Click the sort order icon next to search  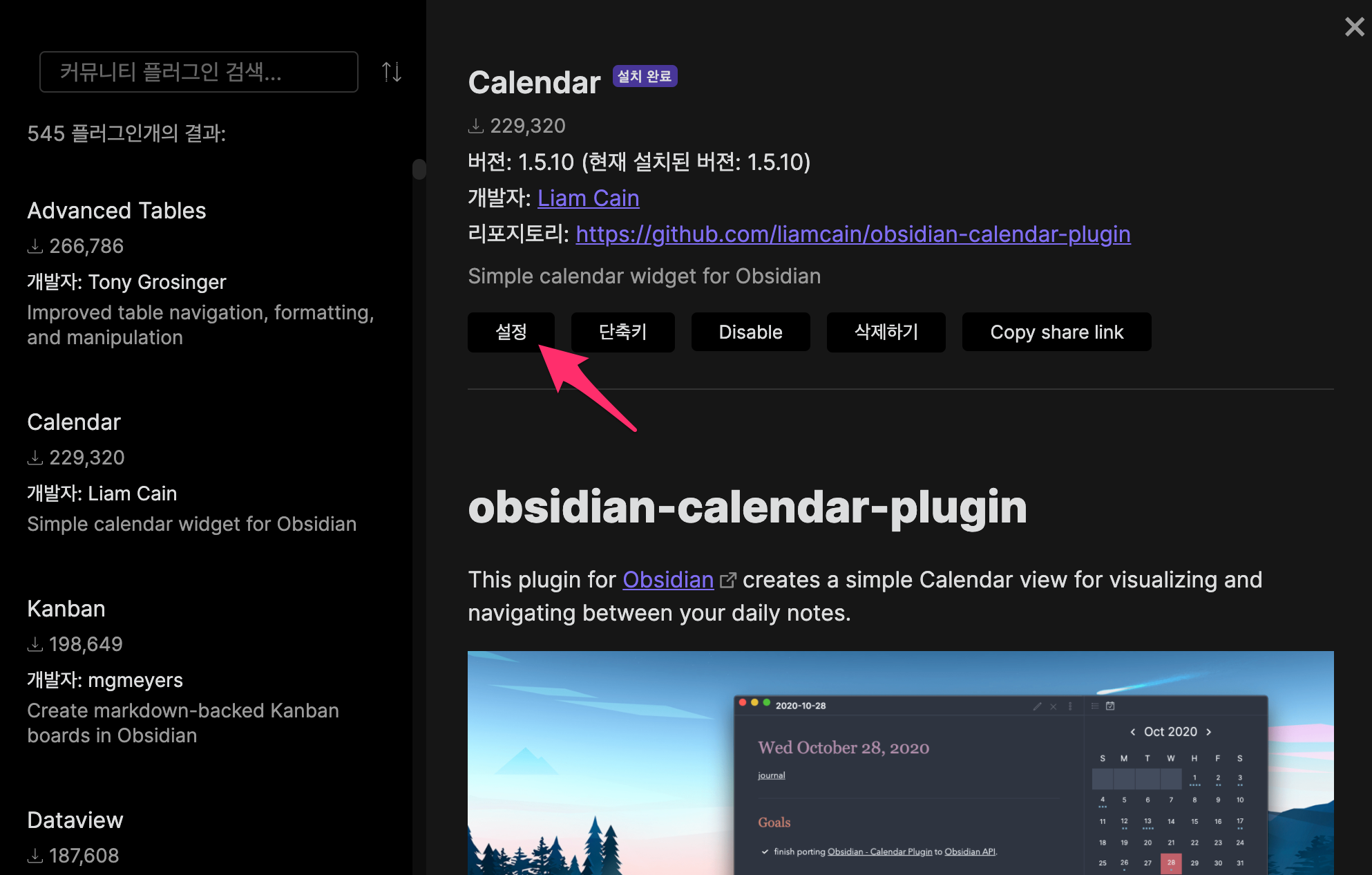pos(392,72)
